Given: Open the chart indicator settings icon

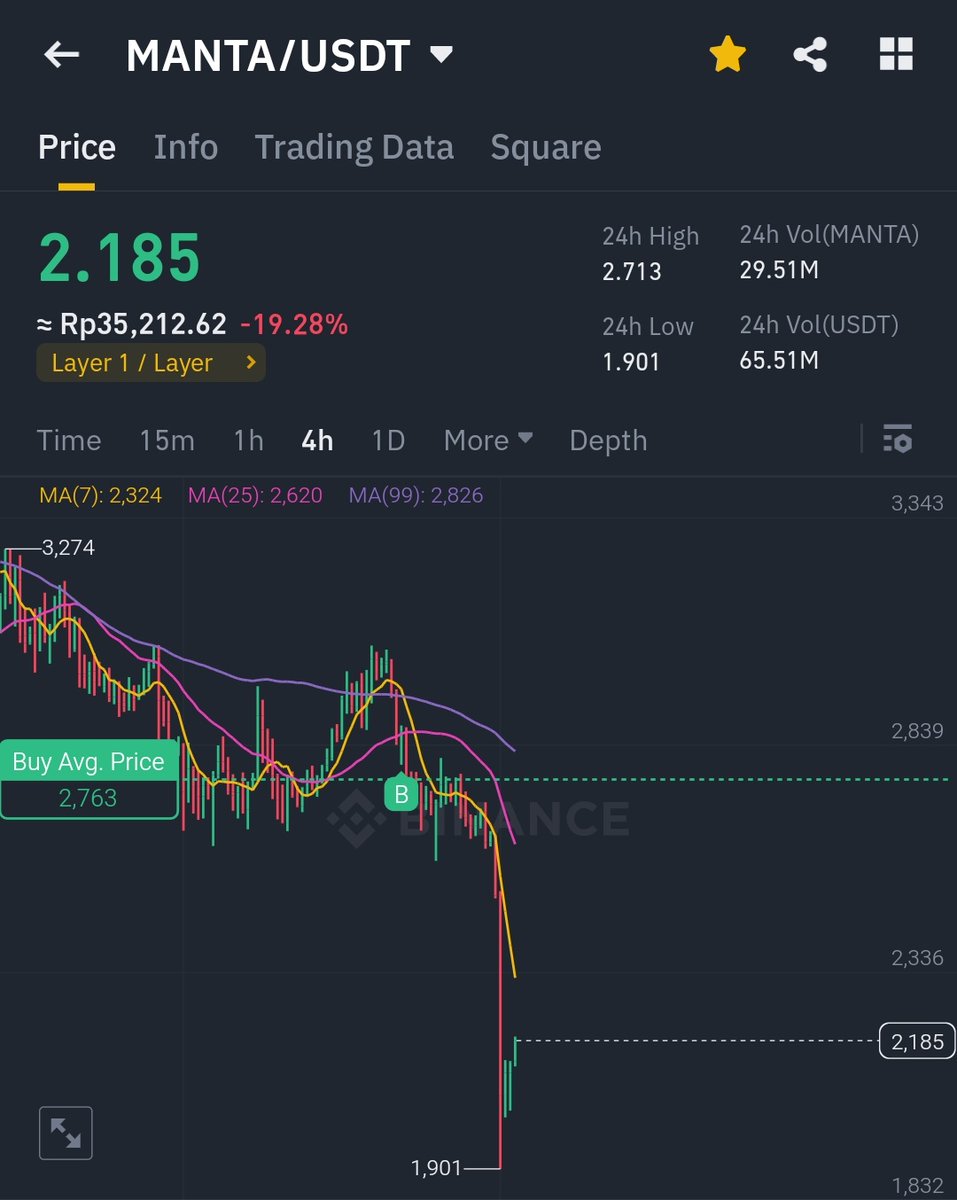Looking at the screenshot, I should [897, 439].
